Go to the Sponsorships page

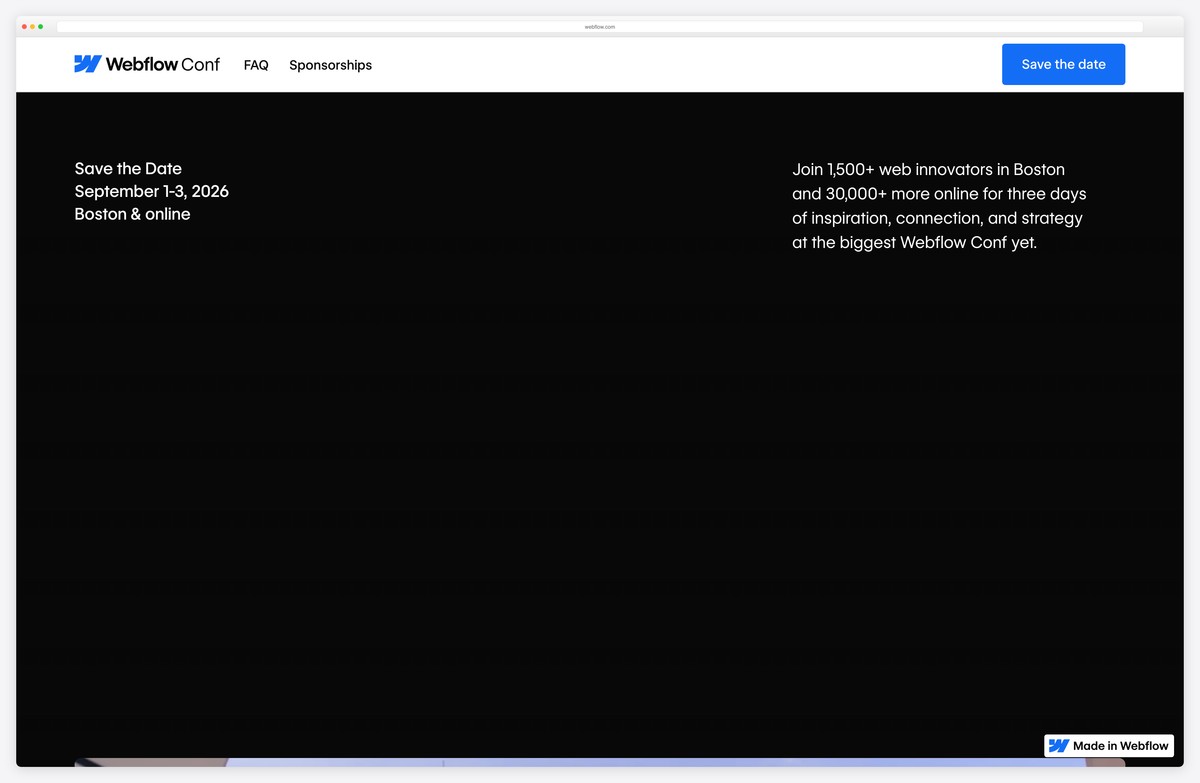click(330, 65)
